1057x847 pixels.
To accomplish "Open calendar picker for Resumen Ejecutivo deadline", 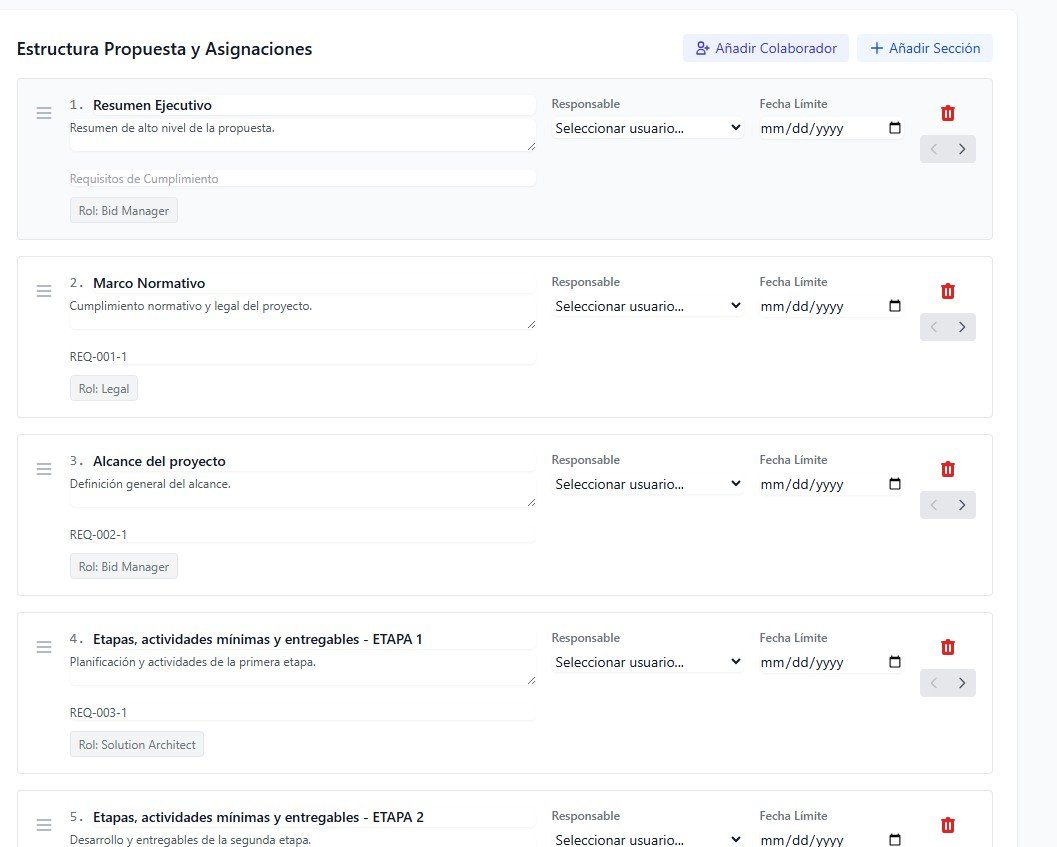I will tap(895, 128).
